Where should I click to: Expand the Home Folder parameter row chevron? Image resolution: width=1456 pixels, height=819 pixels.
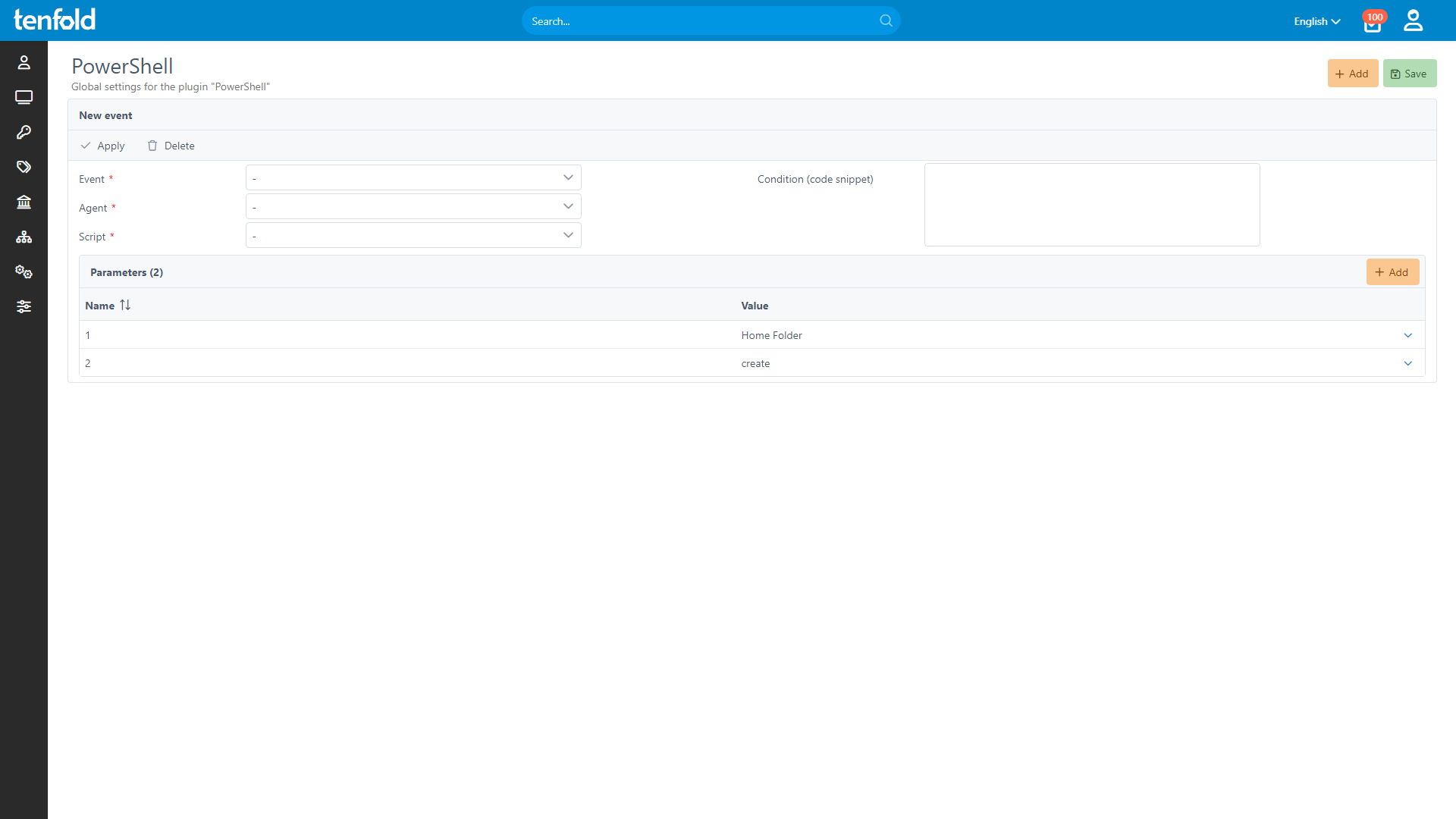point(1407,335)
